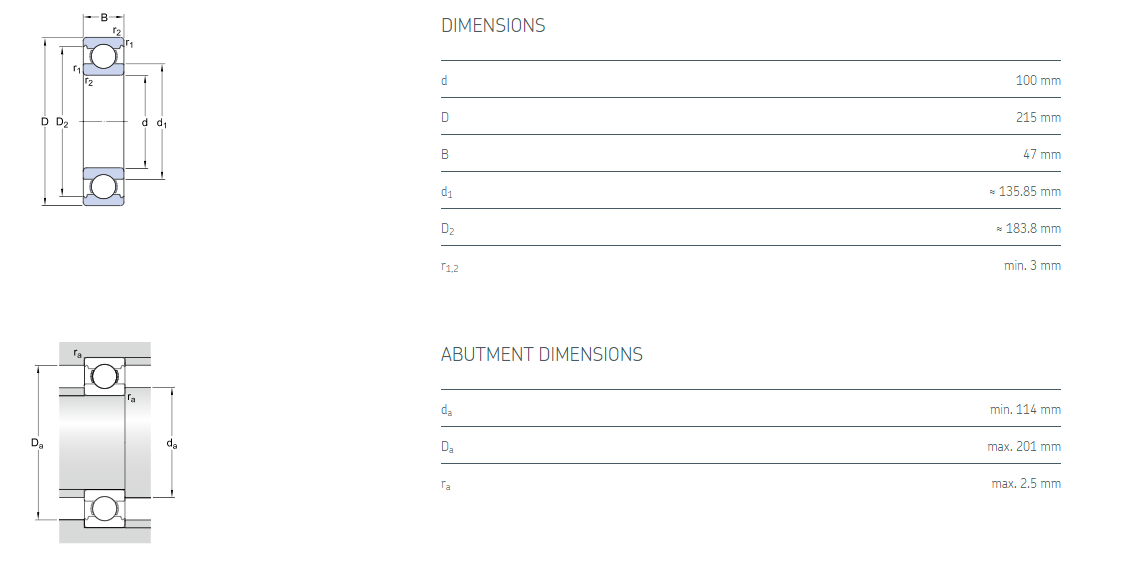This screenshot has height=563, width=1129.
Task: Click the min. 3 mm chamfer value
Action: click(1032, 265)
